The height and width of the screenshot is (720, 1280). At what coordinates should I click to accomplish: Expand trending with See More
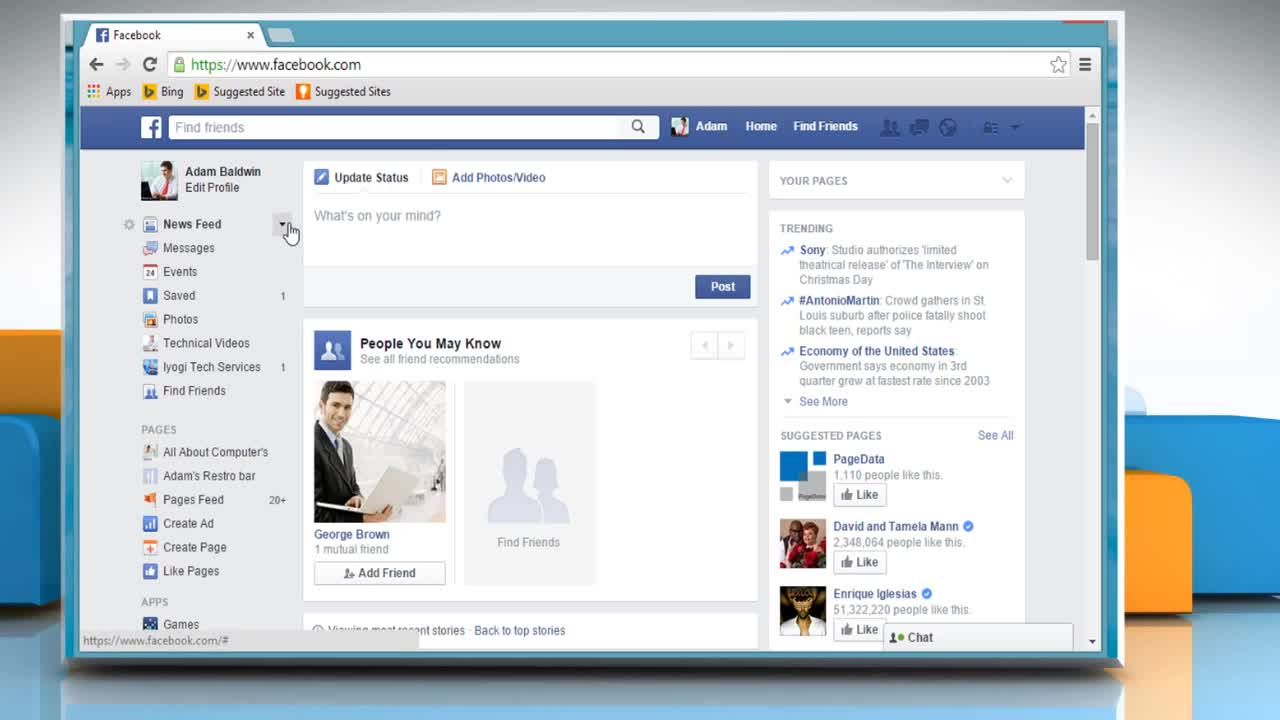(823, 402)
